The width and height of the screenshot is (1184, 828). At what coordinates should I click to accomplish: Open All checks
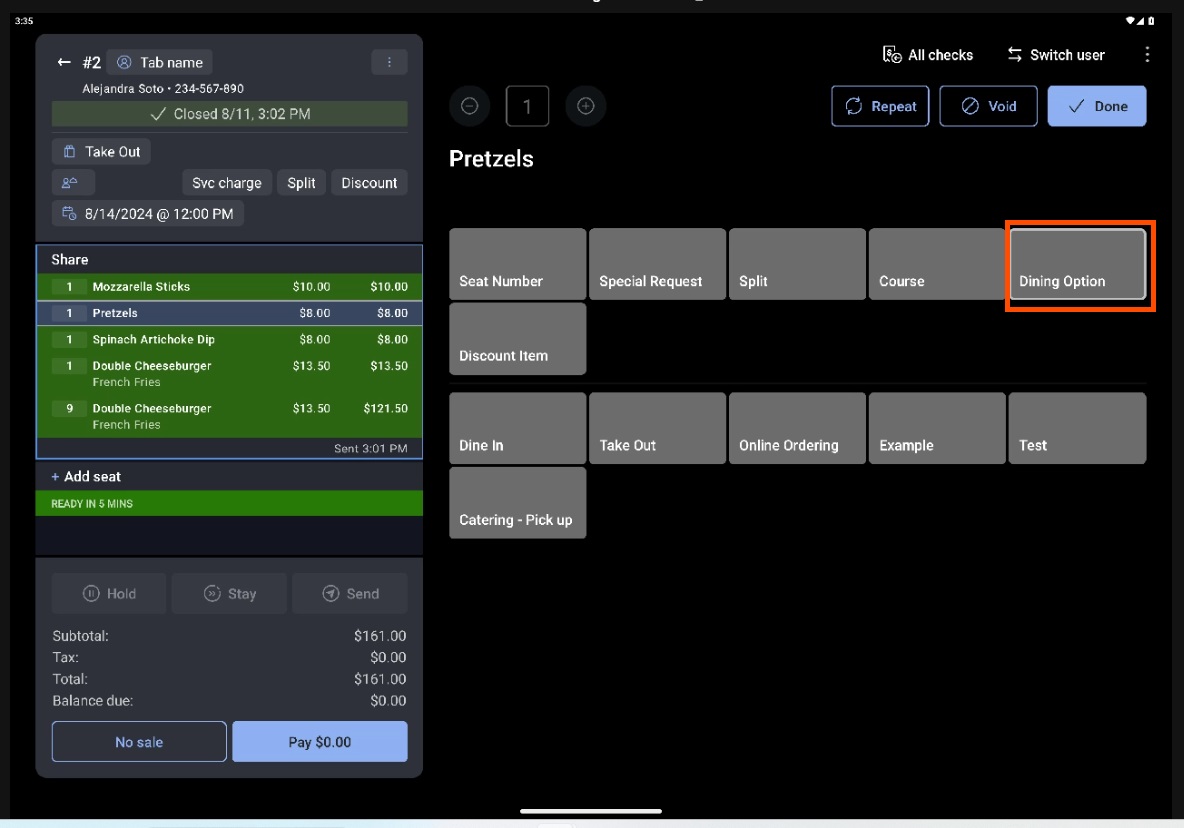click(x=928, y=55)
